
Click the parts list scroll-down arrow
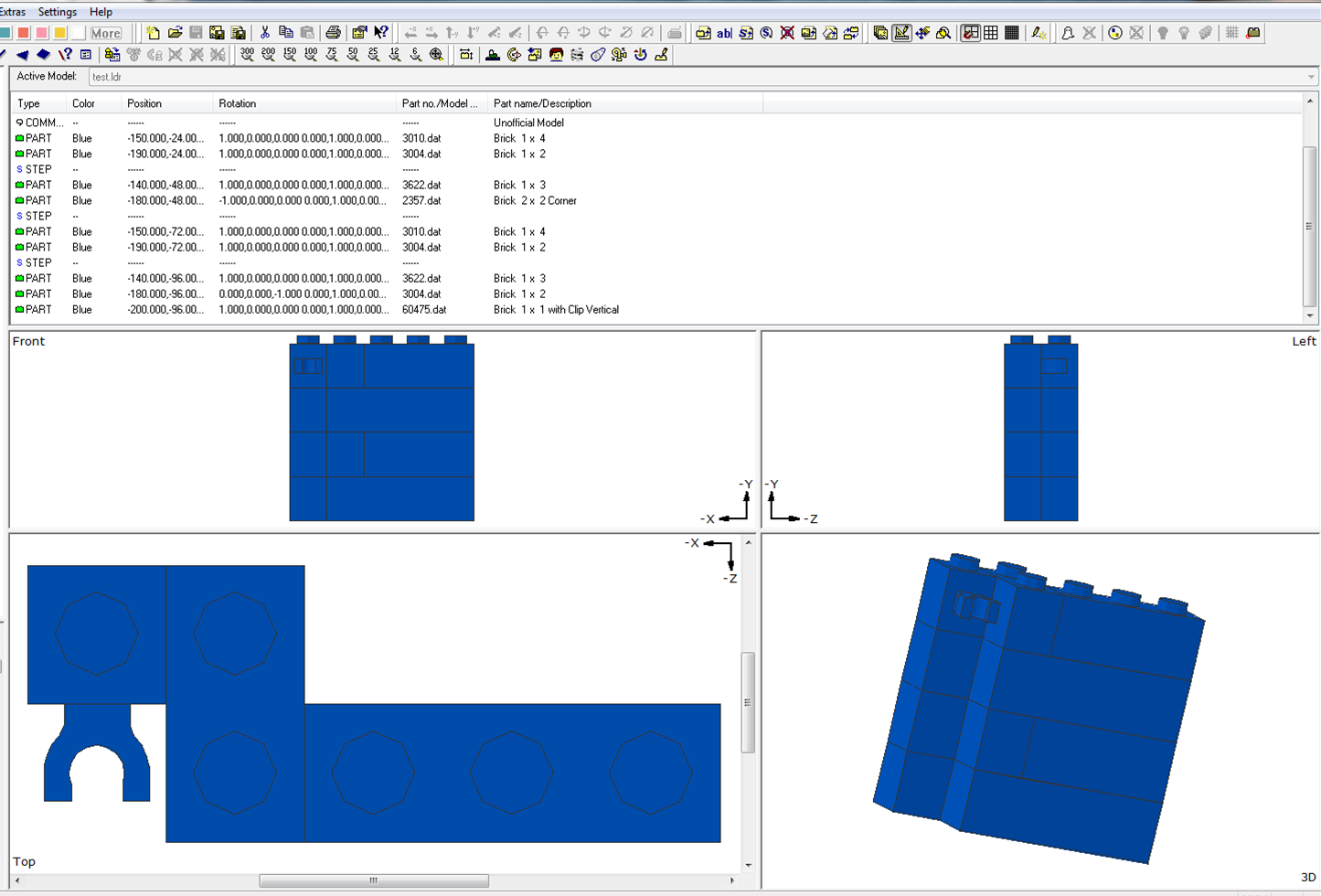tap(1310, 315)
